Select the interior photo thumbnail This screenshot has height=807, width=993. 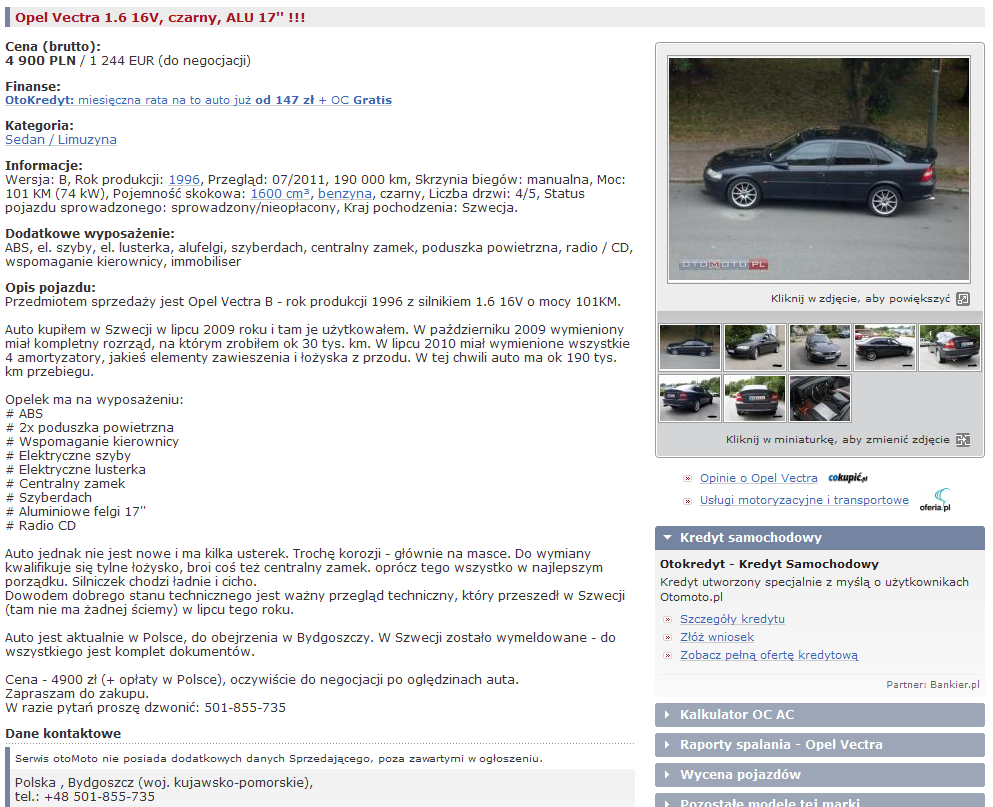(x=819, y=398)
